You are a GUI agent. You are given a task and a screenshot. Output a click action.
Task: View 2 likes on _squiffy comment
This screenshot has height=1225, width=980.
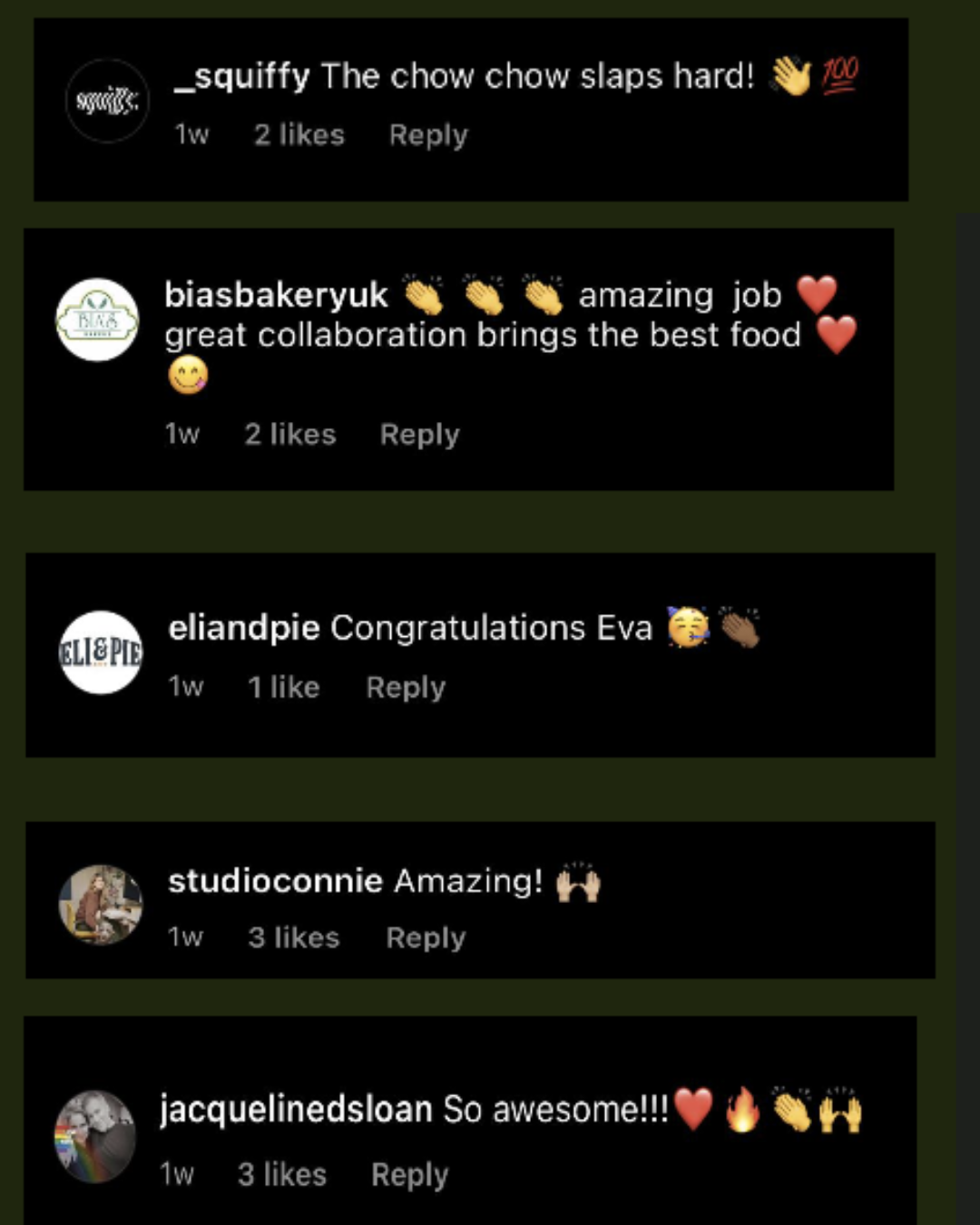299,135
